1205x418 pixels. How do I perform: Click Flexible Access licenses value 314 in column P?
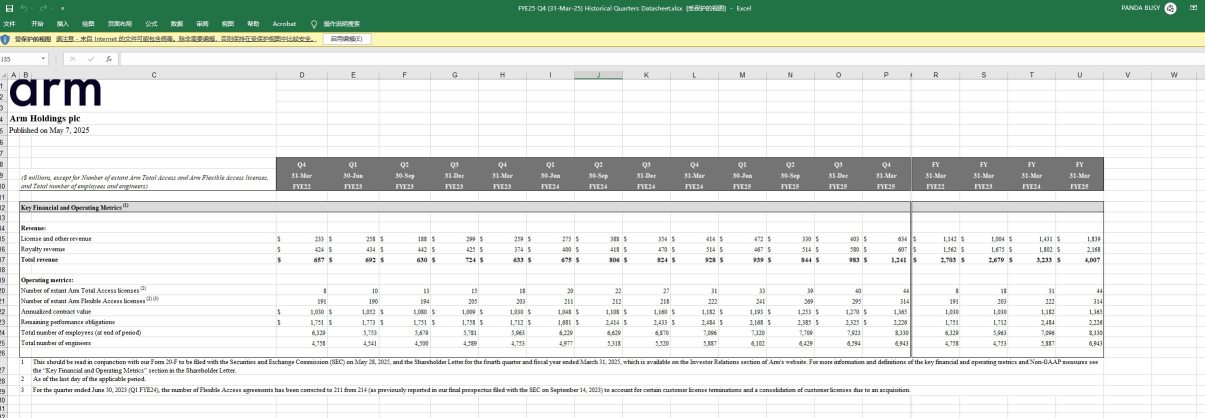click(x=902, y=301)
